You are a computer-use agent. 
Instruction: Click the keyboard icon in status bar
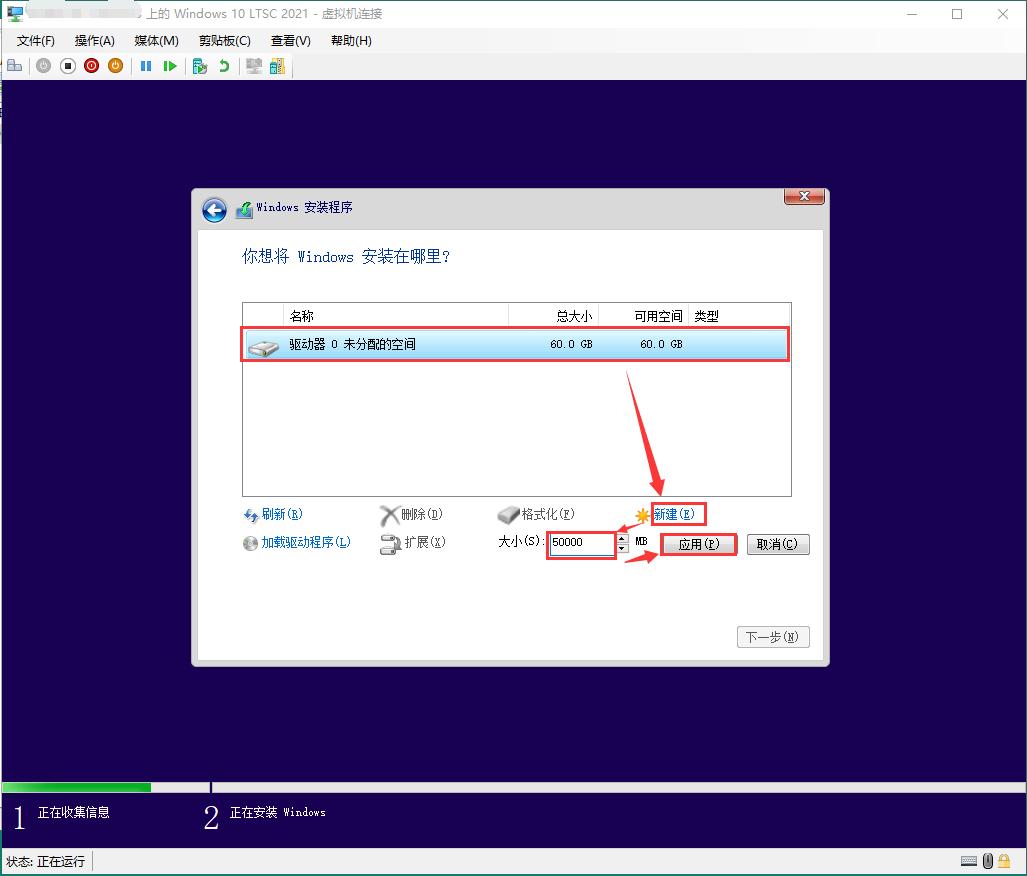click(x=969, y=861)
